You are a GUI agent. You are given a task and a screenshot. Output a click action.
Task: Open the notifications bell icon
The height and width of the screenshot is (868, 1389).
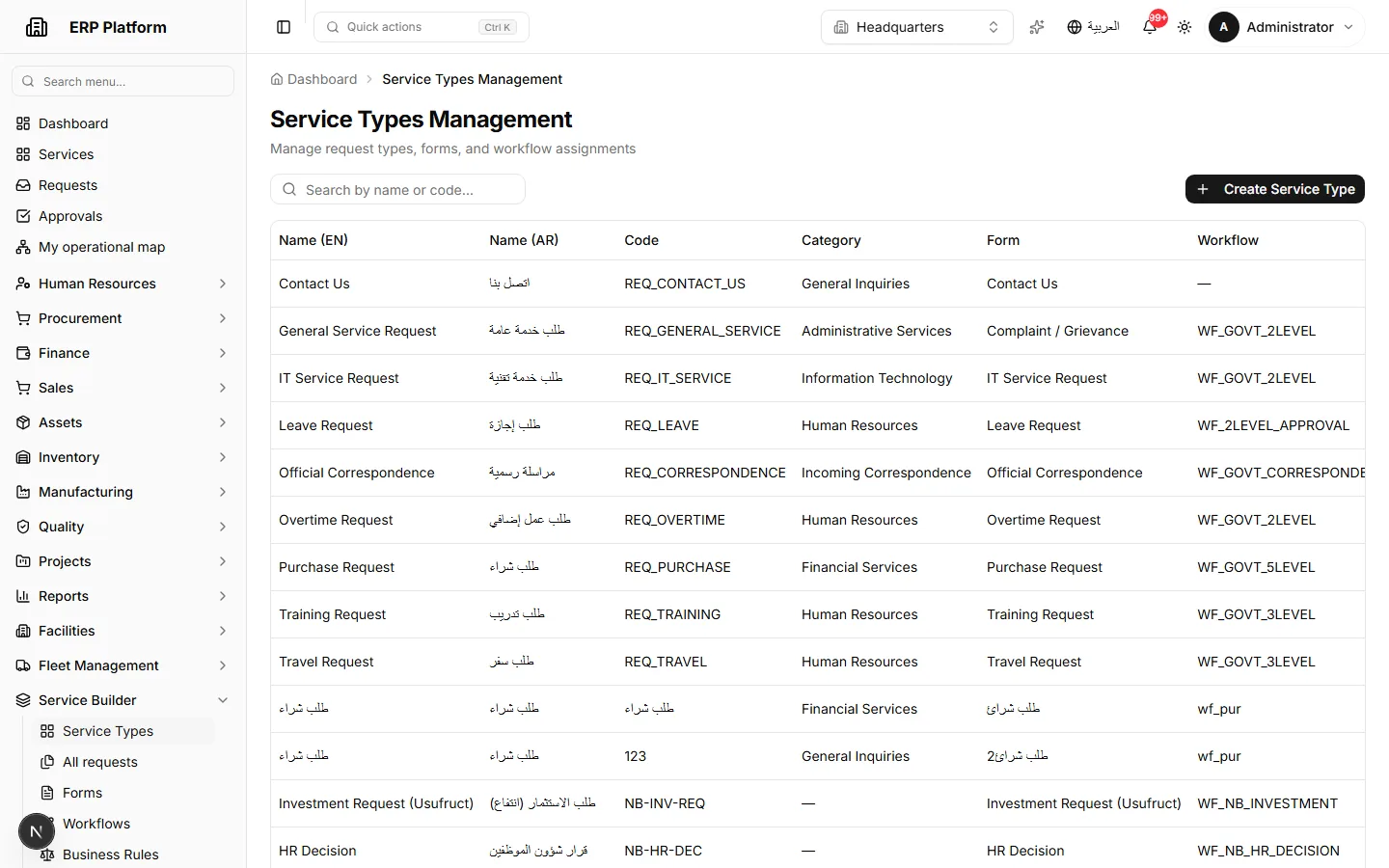pyautogui.click(x=1150, y=27)
